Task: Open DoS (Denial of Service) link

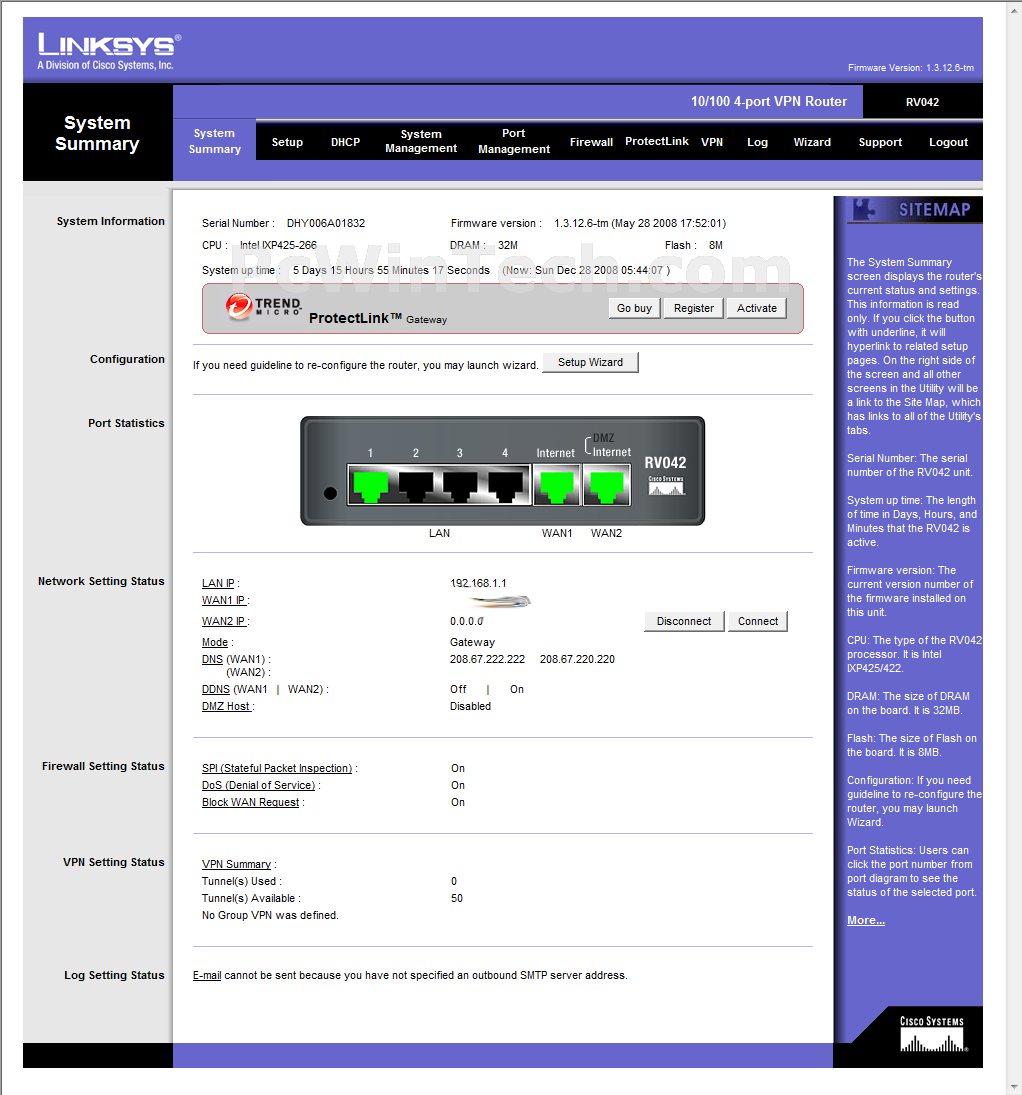Action: pyautogui.click(x=258, y=786)
